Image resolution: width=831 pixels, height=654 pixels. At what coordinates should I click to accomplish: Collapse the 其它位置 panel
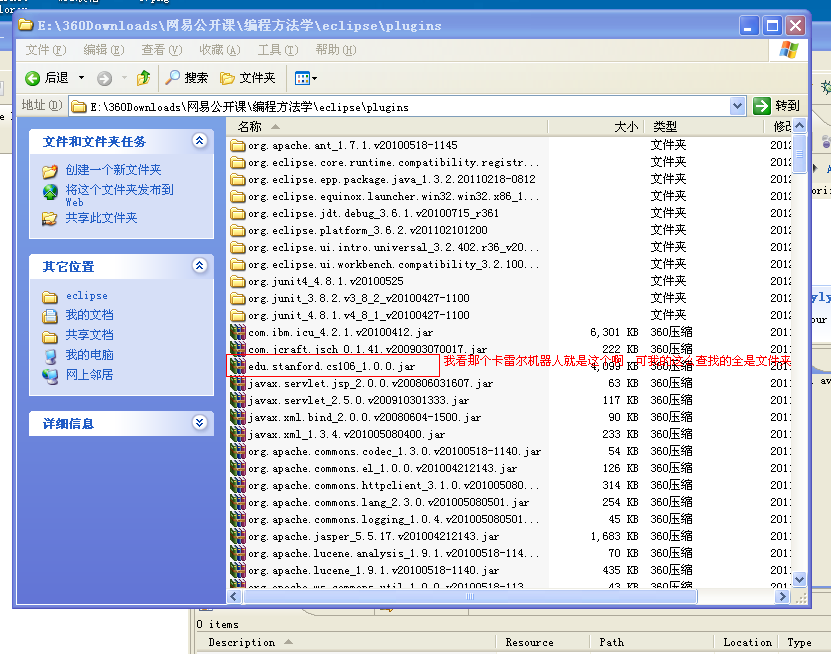point(199,266)
